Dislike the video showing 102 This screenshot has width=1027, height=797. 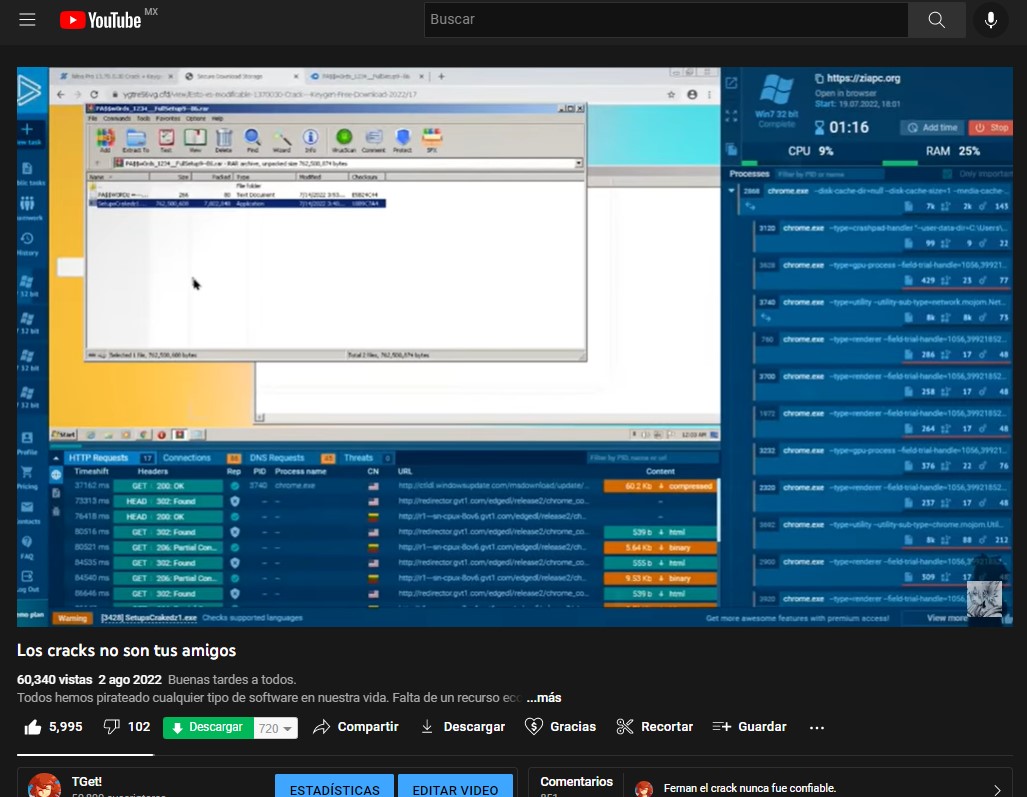pos(127,727)
